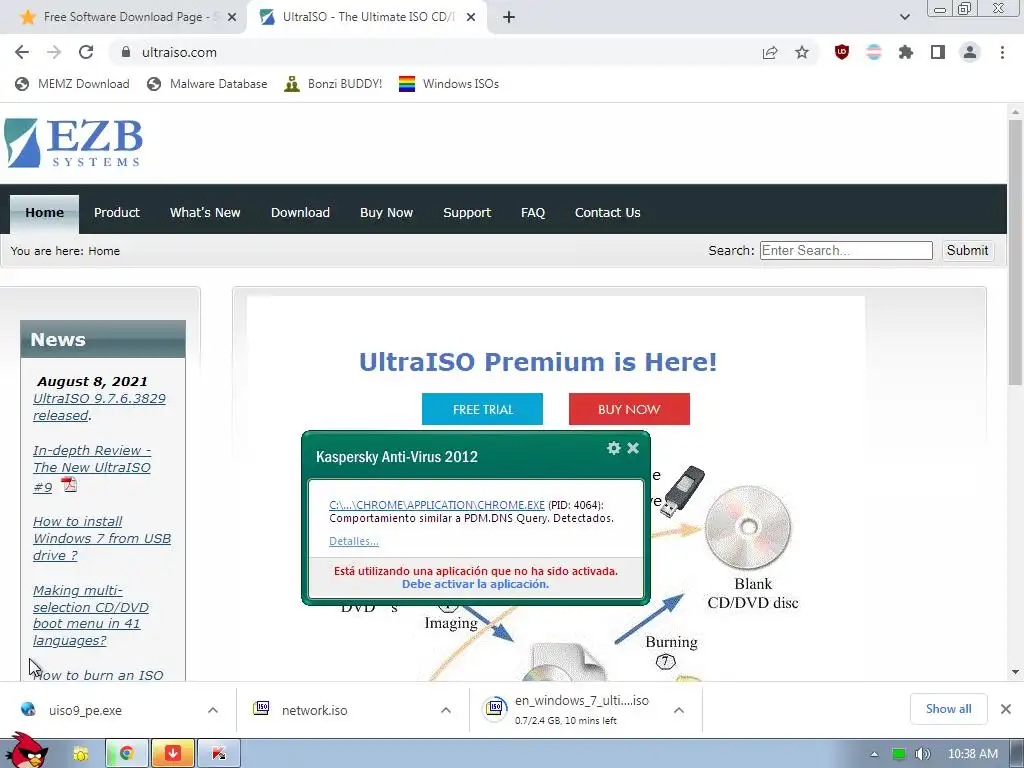Open uBlock Origin extension icon
This screenshot has height=768, width=1024.
click(842, 52)
